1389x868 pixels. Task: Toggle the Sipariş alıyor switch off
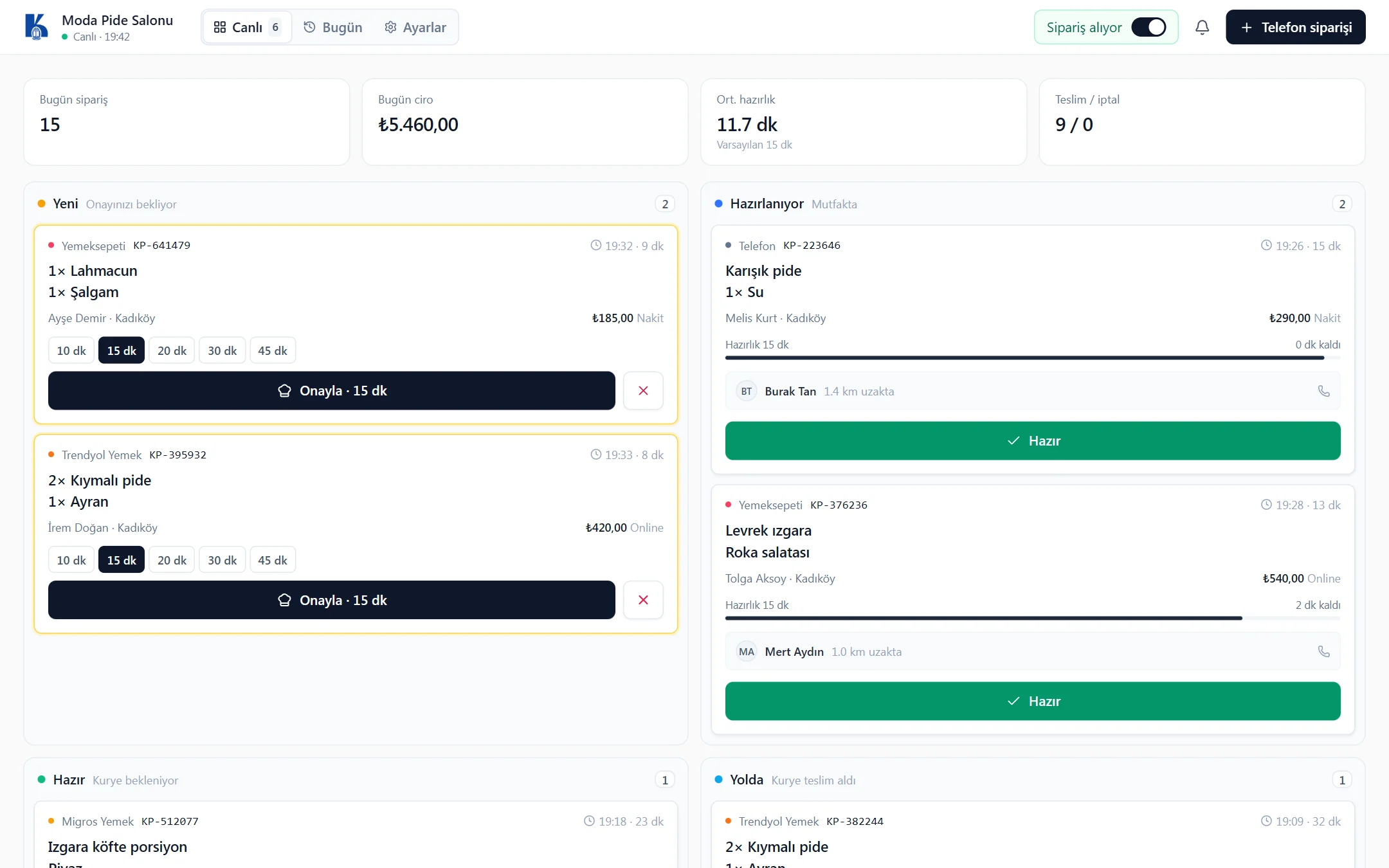1148,27
